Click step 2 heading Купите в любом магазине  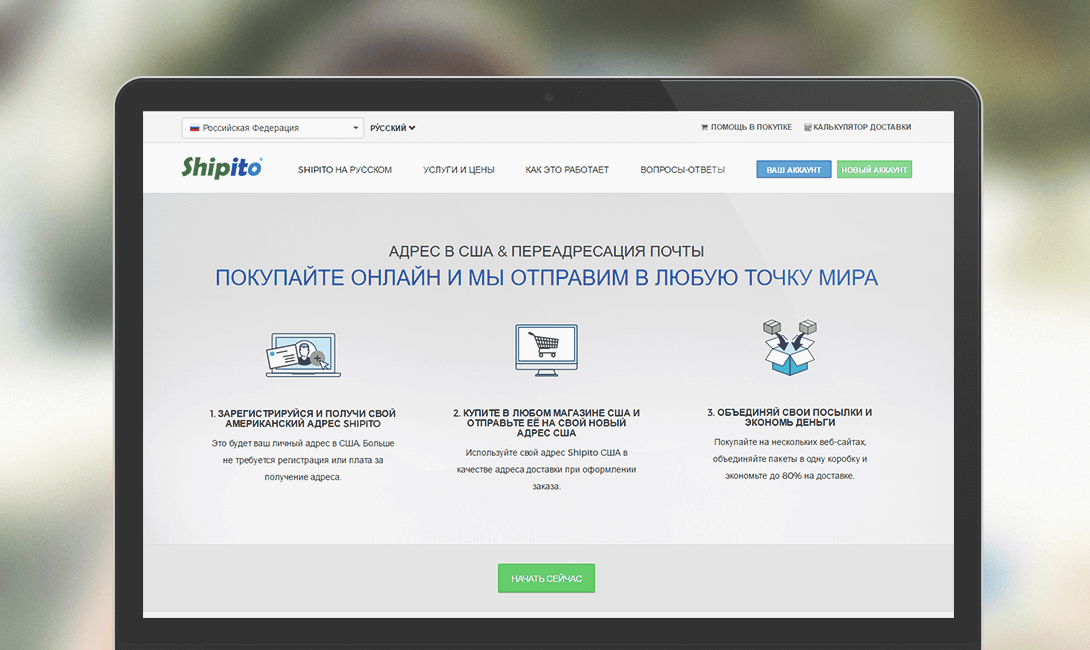point(546,423)
